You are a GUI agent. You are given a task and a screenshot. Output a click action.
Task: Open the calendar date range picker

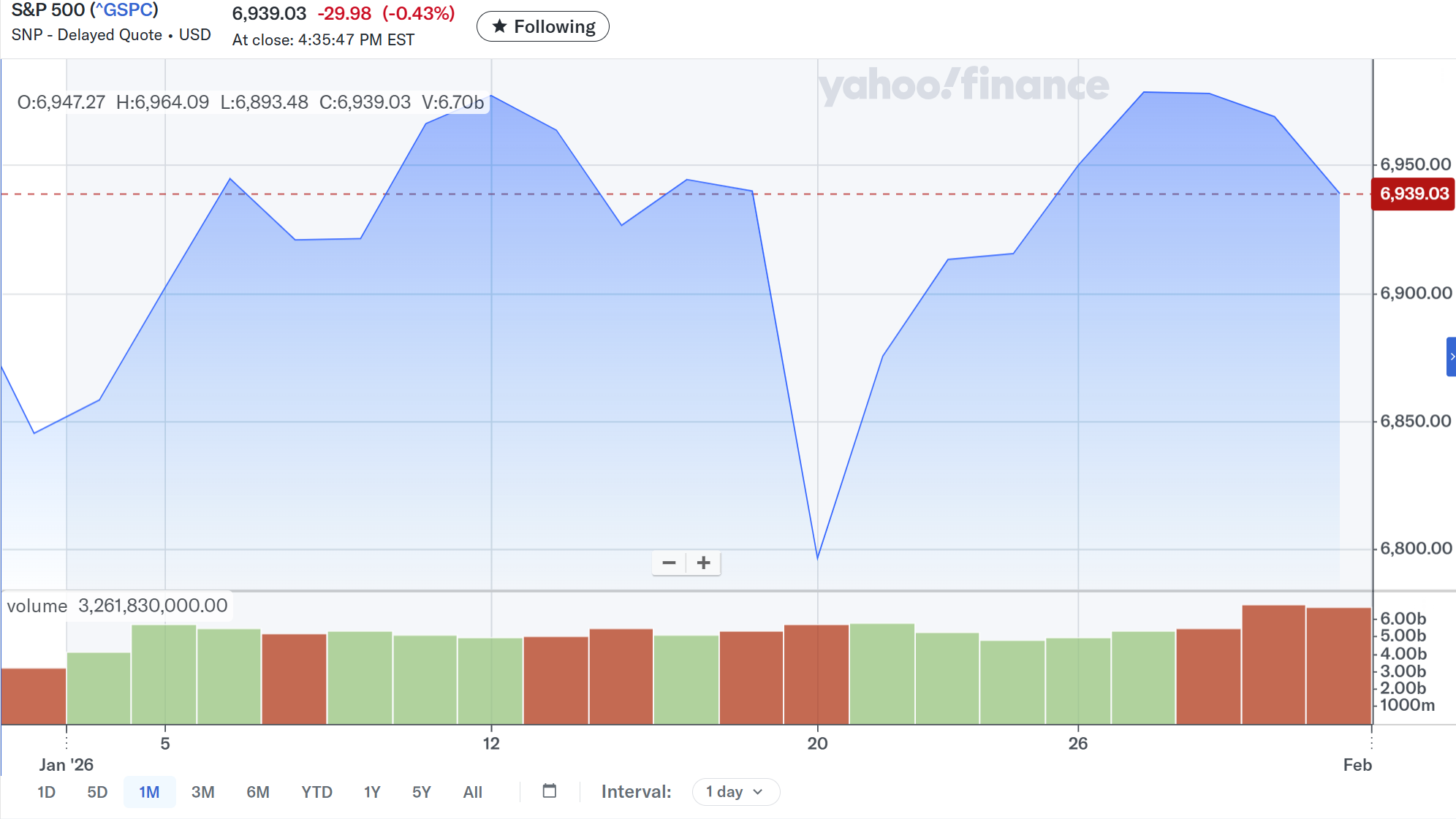550,791
